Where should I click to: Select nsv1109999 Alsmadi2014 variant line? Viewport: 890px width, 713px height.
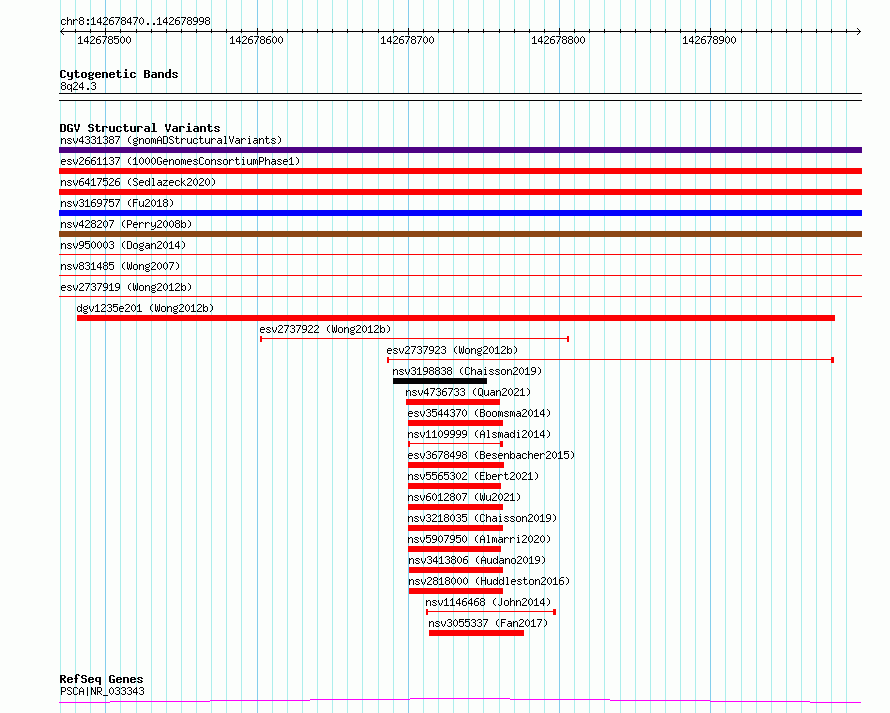coord(455,444)
